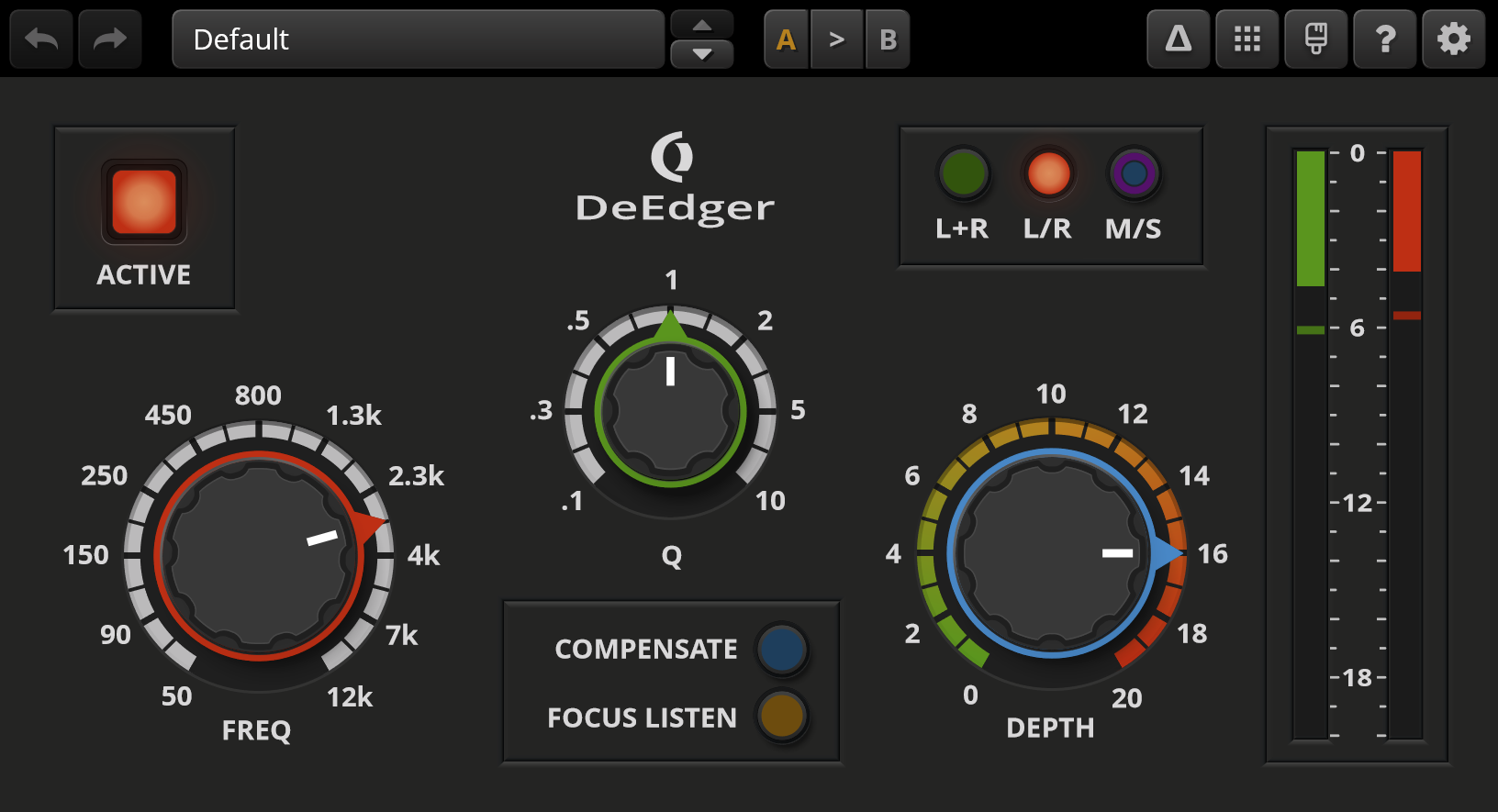
Task: Click the 10 label on Q dial
Action: coord(770,501)
